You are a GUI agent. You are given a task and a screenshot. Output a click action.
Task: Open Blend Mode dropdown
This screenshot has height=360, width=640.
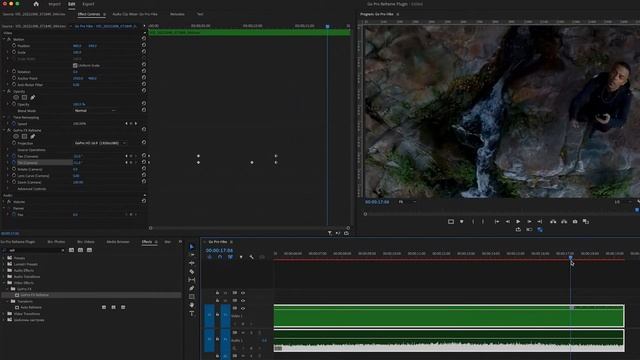(x=95, y=111)
